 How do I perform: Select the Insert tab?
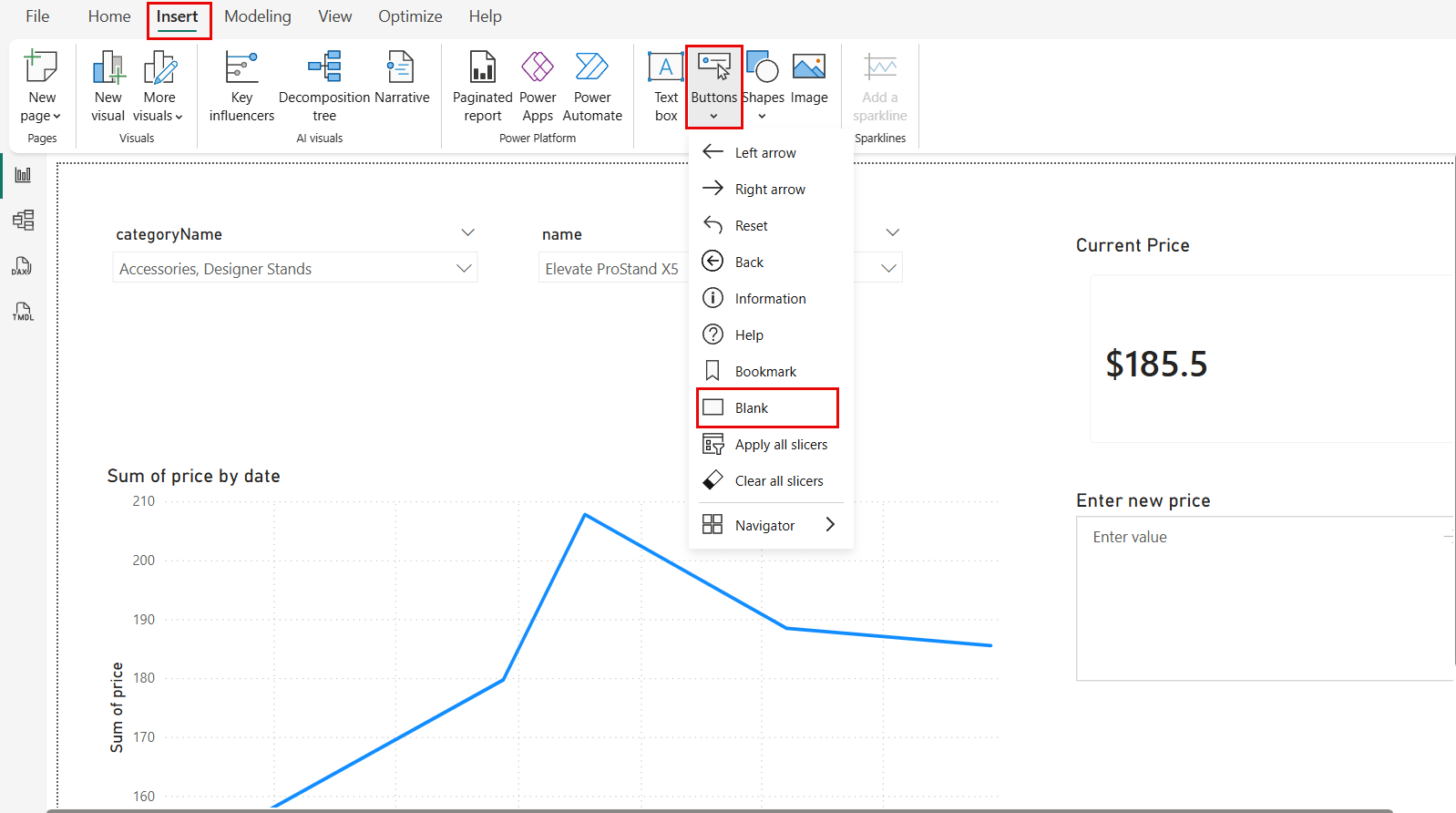(178, 16)
